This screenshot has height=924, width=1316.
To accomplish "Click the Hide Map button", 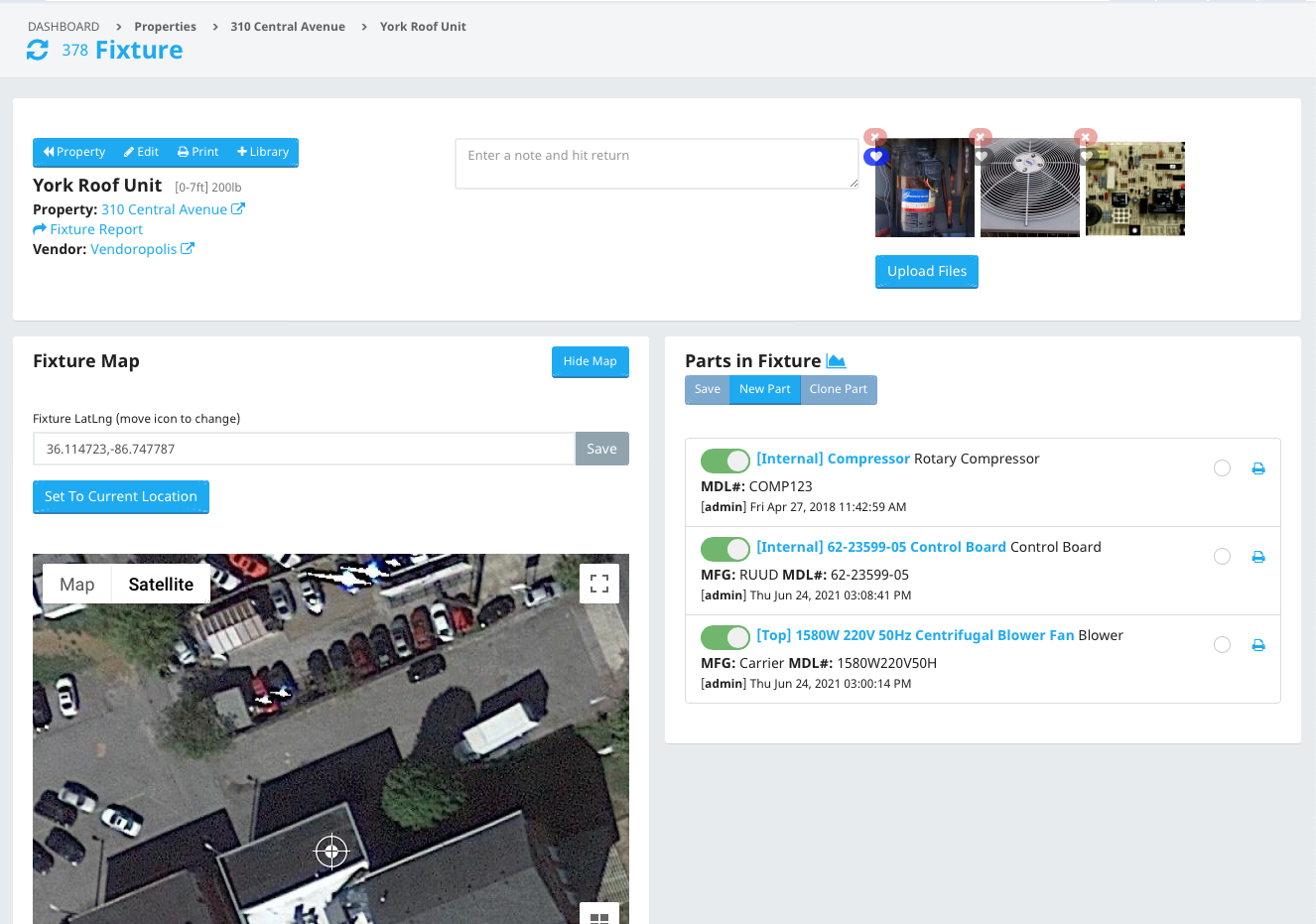I will [x=591, y=361].
